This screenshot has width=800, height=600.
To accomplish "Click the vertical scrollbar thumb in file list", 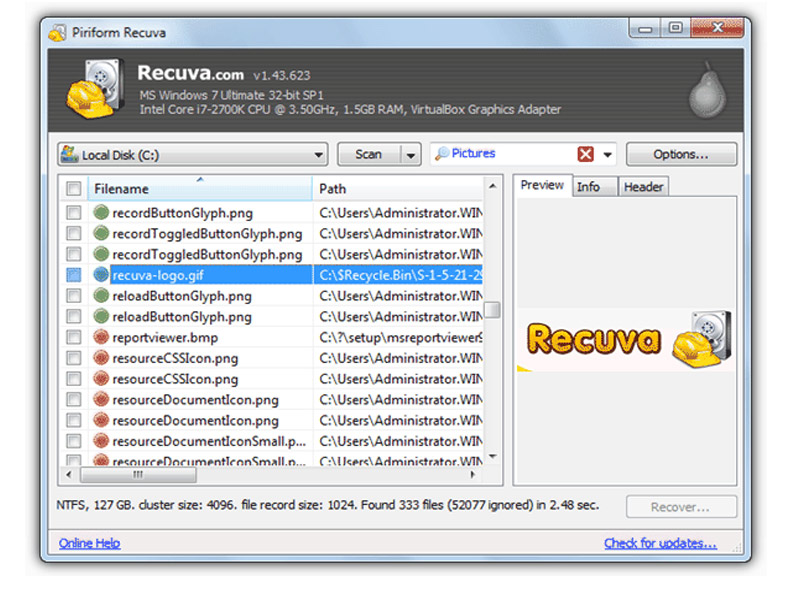I will click(492, 309).
